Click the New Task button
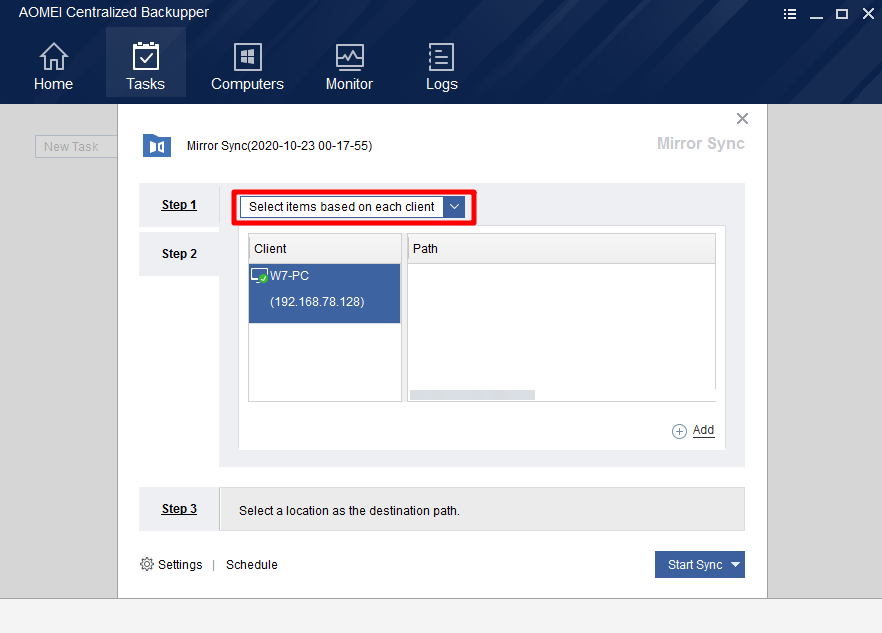Viewport: 882px width, 633px height. tap(76, 146)
